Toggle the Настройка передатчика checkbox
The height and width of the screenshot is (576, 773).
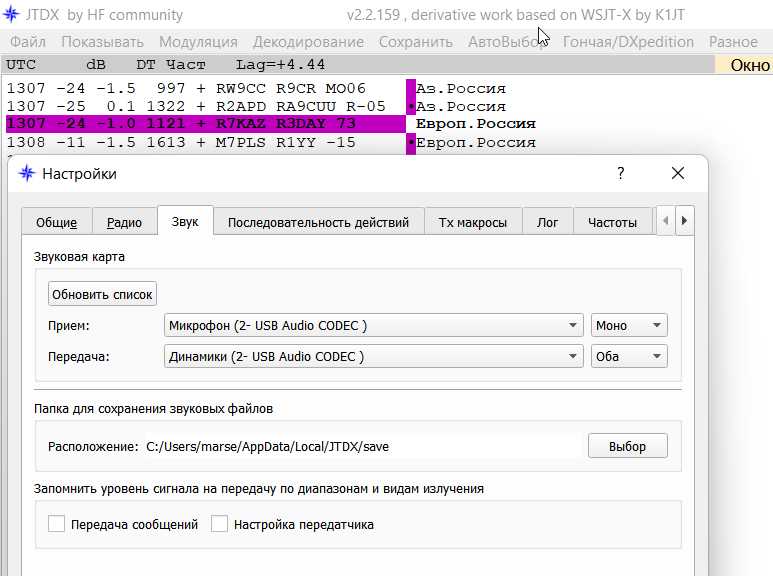click(x=220, y=524)
